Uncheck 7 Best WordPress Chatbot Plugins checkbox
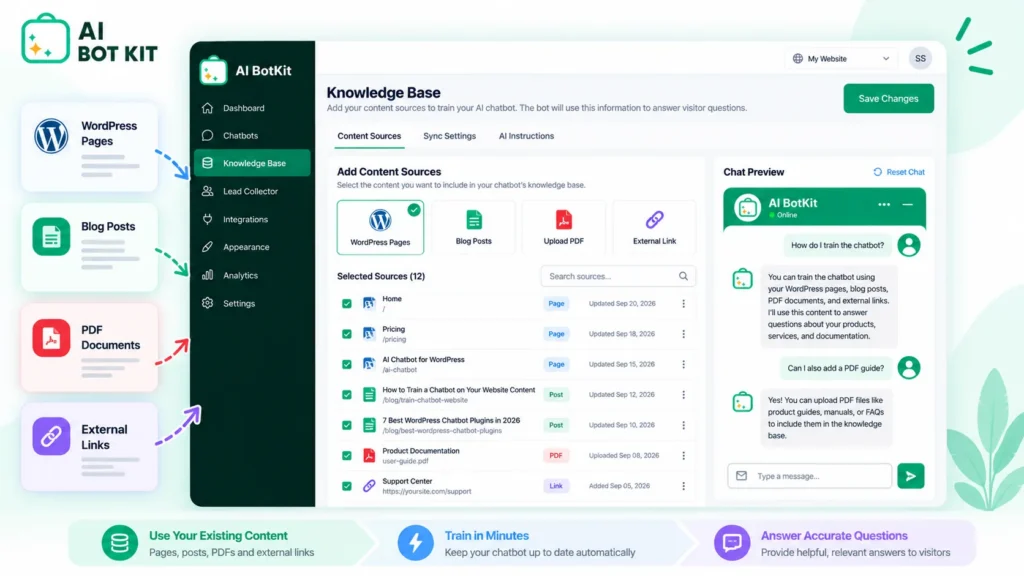 tap(347, 425)
